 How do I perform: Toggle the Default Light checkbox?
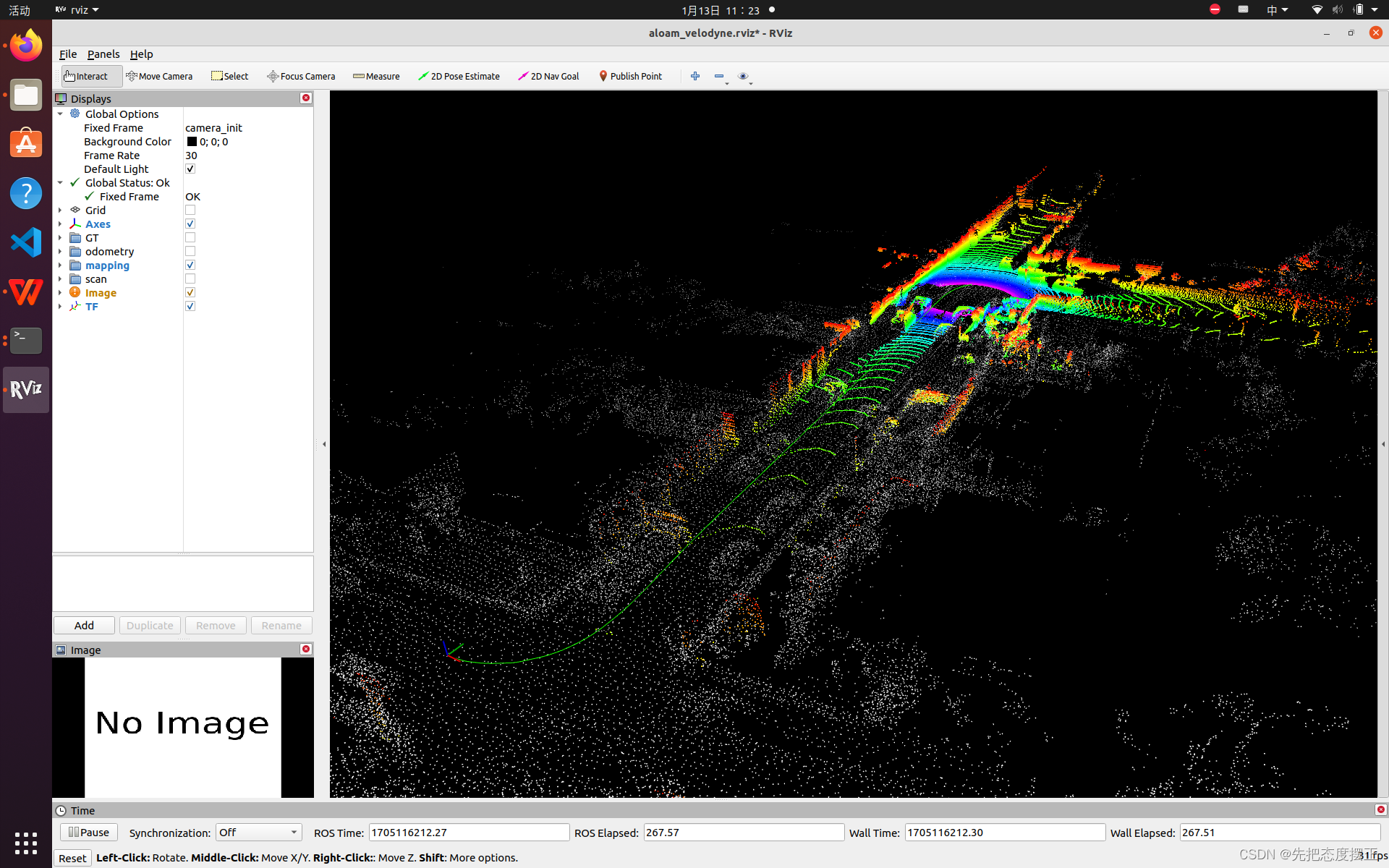[190, 169]
